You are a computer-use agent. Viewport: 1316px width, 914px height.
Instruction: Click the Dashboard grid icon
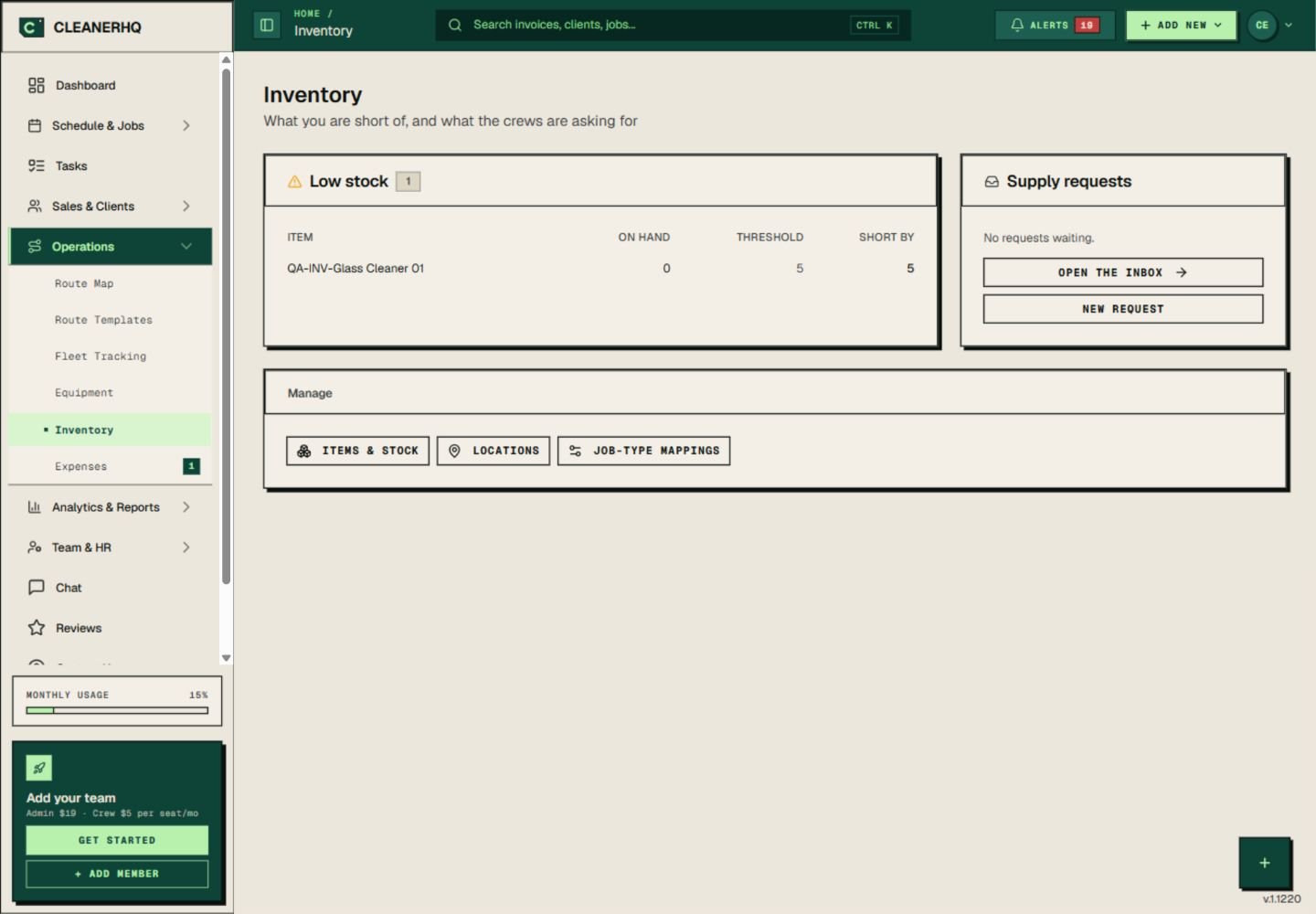click(37, 86)
